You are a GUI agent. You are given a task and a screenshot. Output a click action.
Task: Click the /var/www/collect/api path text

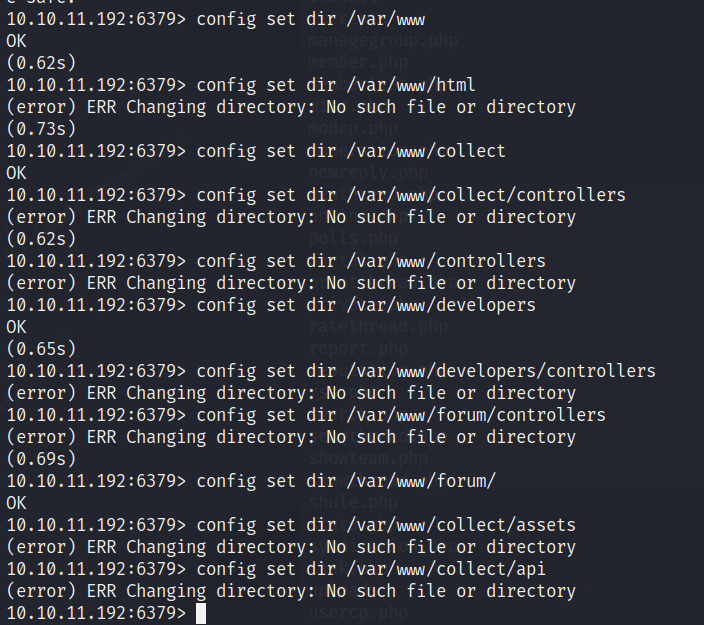point(446,569)
